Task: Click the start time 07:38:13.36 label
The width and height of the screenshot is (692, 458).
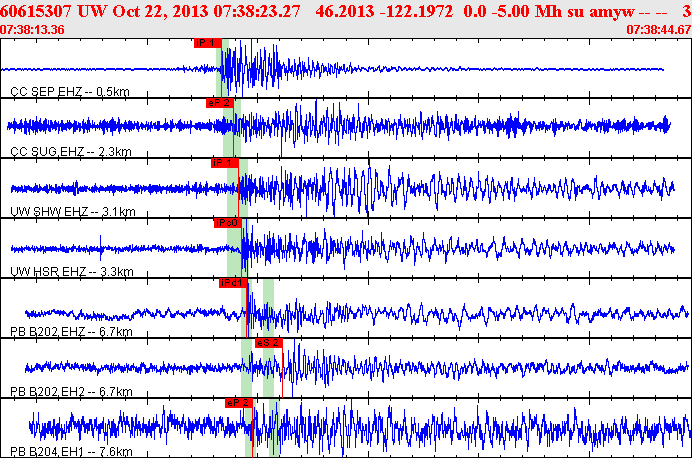Action: (32, 30)
